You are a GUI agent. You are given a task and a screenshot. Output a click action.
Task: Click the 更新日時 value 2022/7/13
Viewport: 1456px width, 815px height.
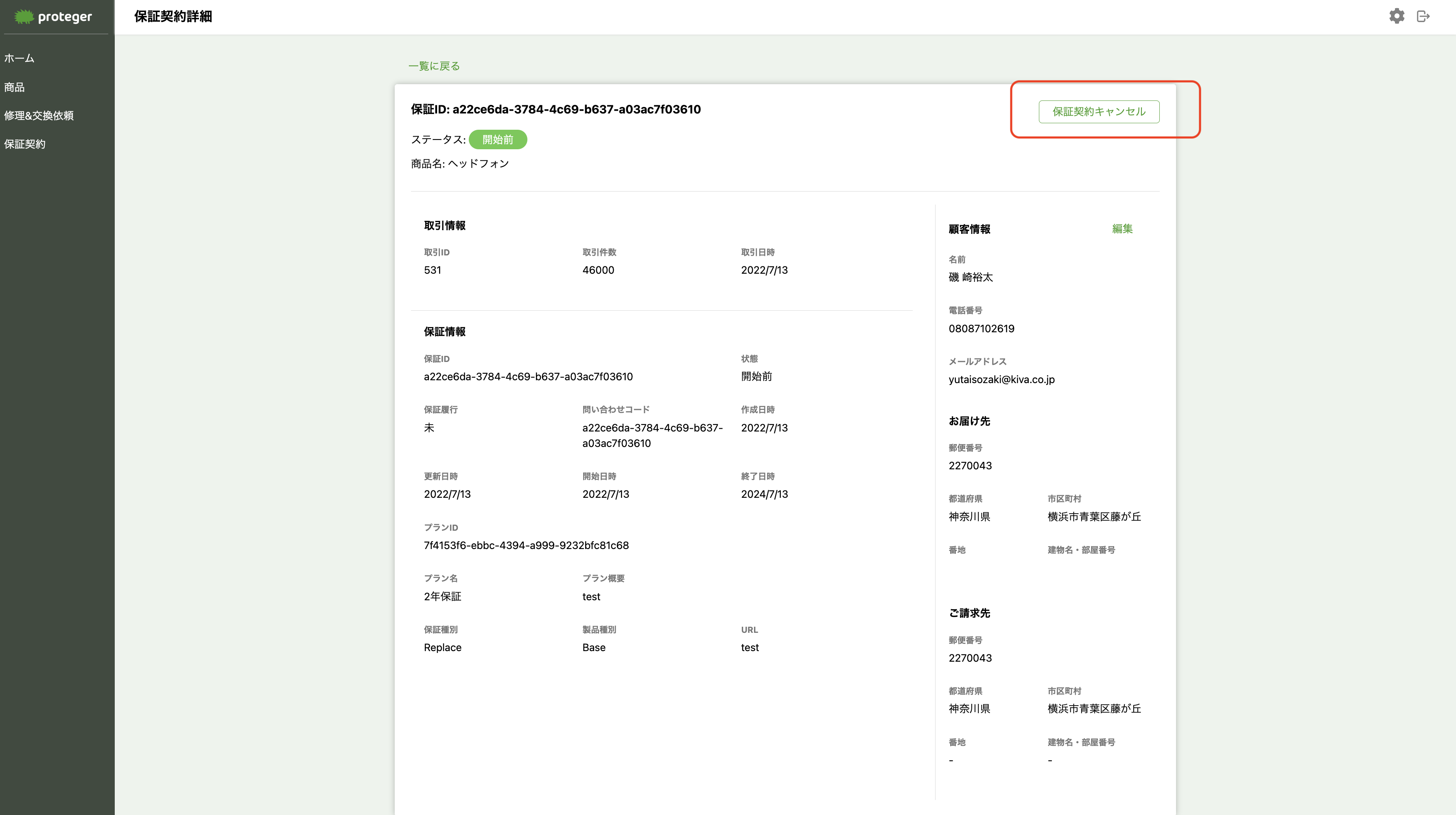(447, 494)
